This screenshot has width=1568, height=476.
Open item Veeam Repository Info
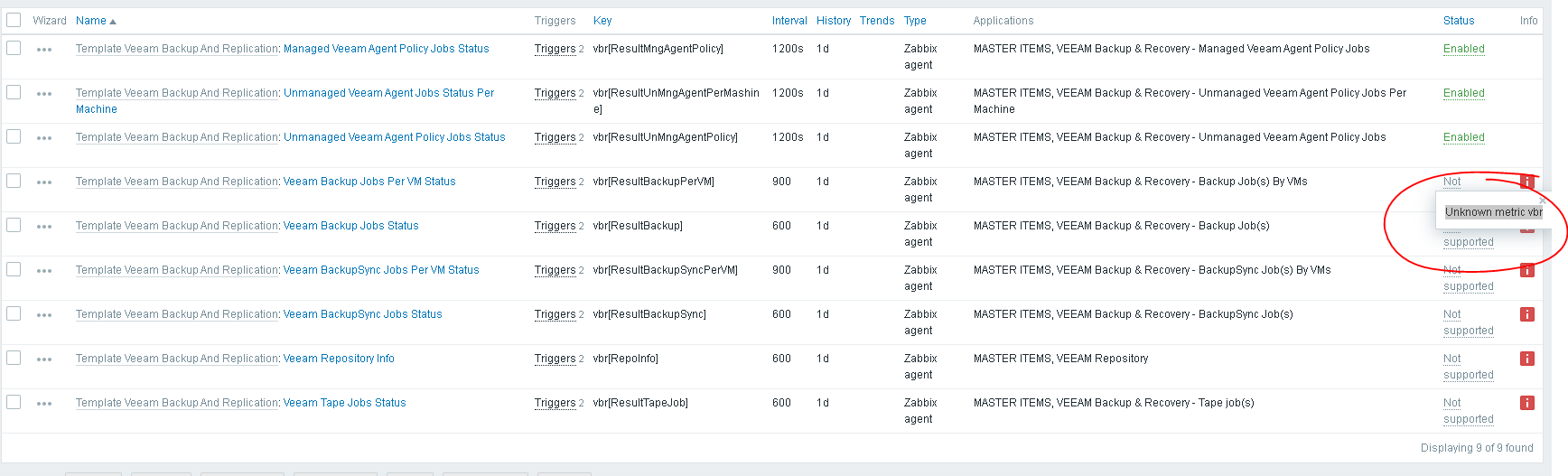coord(339,359)
